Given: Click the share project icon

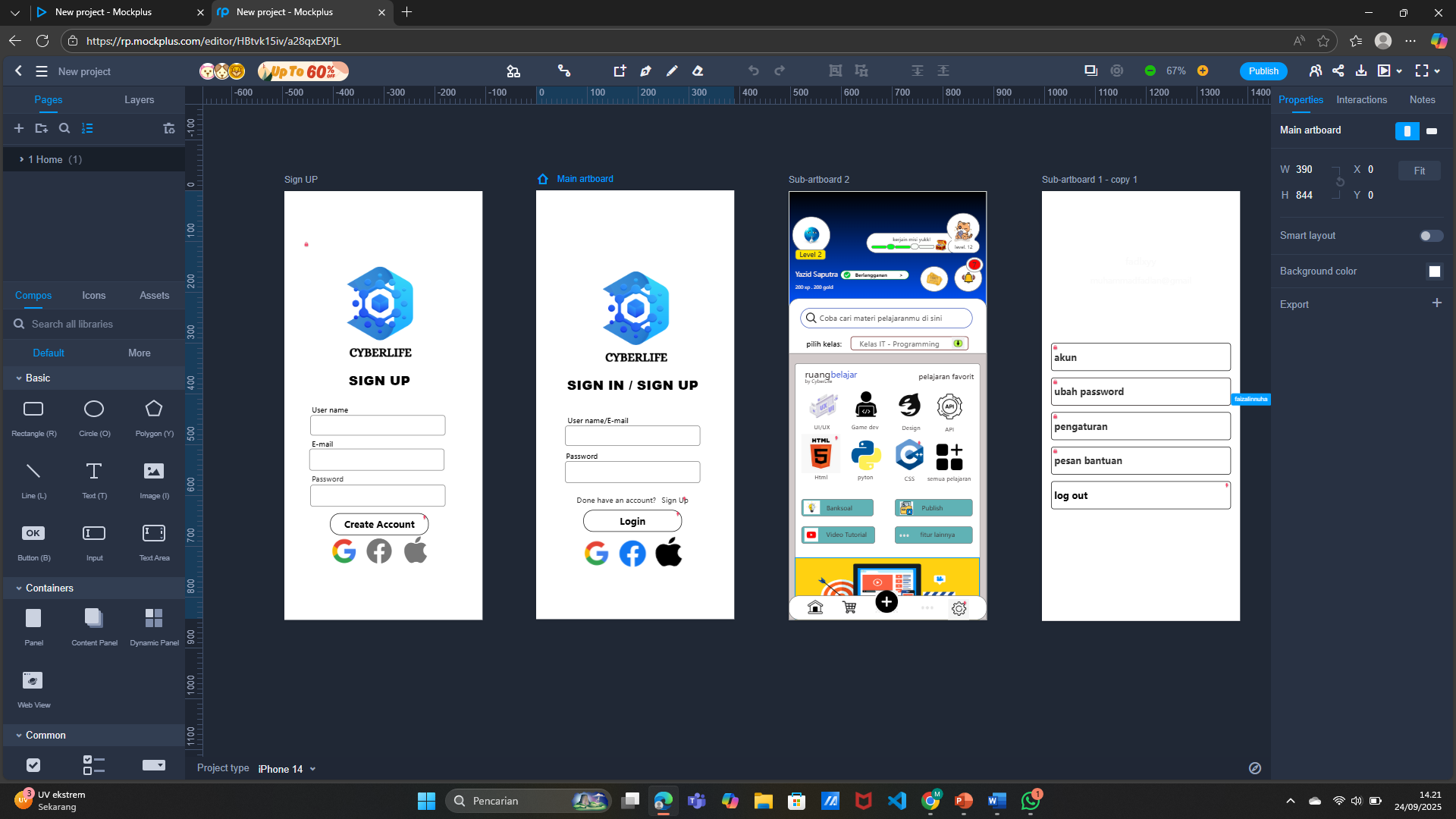Looking at the screenshot, I should [x=1338, y=71].
